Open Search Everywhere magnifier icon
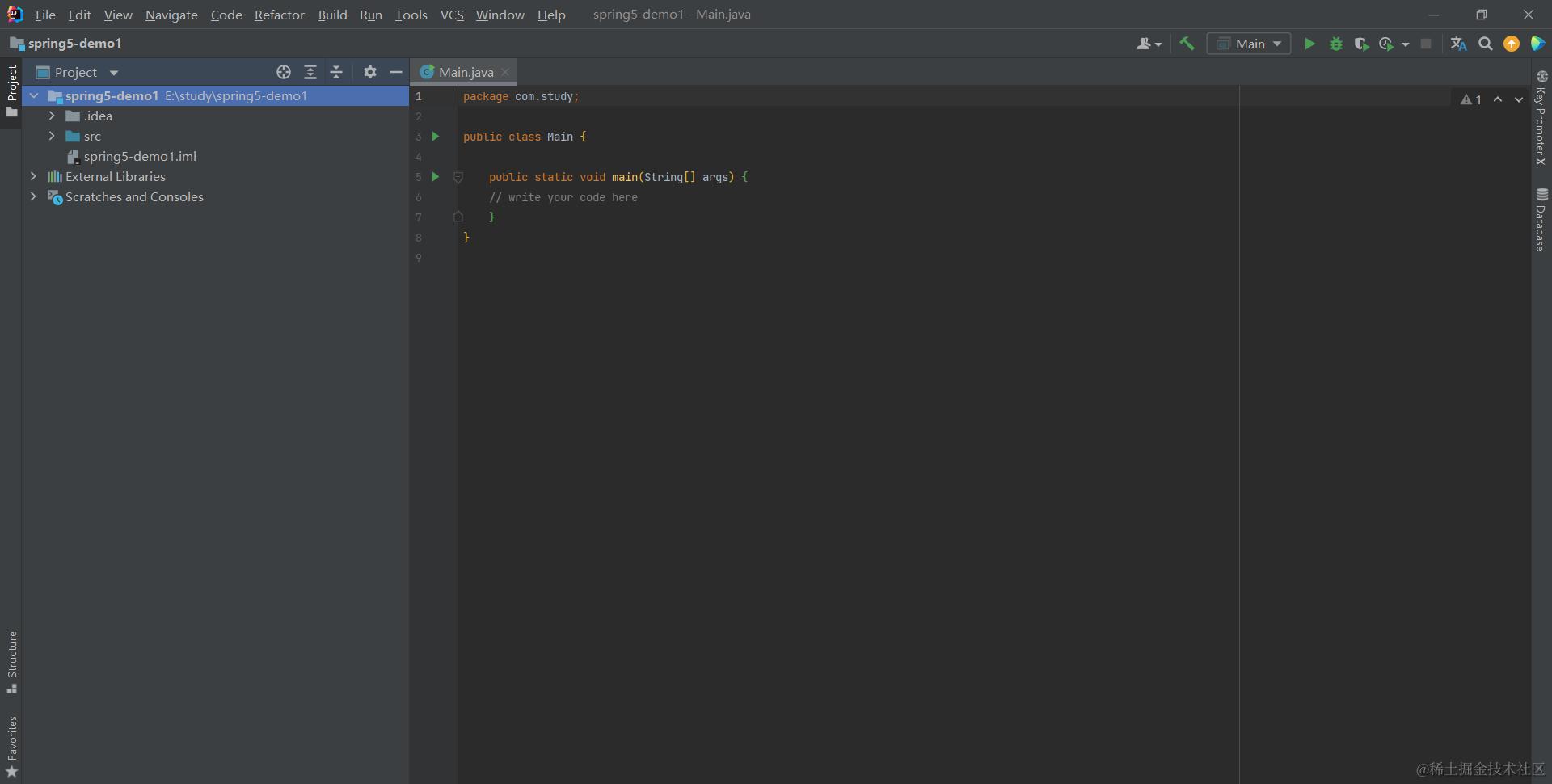Image resolution: width=1552 pixels, height=784 pixels. [x=1485, y=44]
